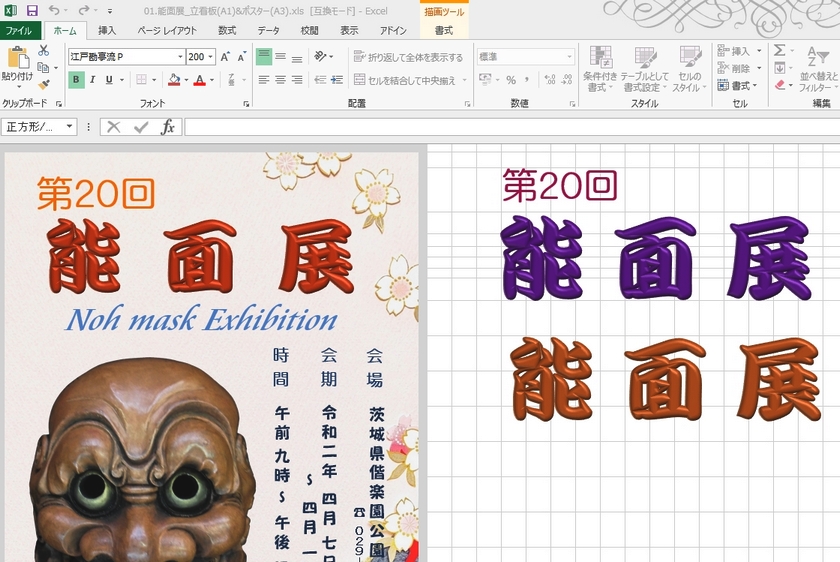Open テーブルとして書式設定 dropdown

tap(645, 69)
